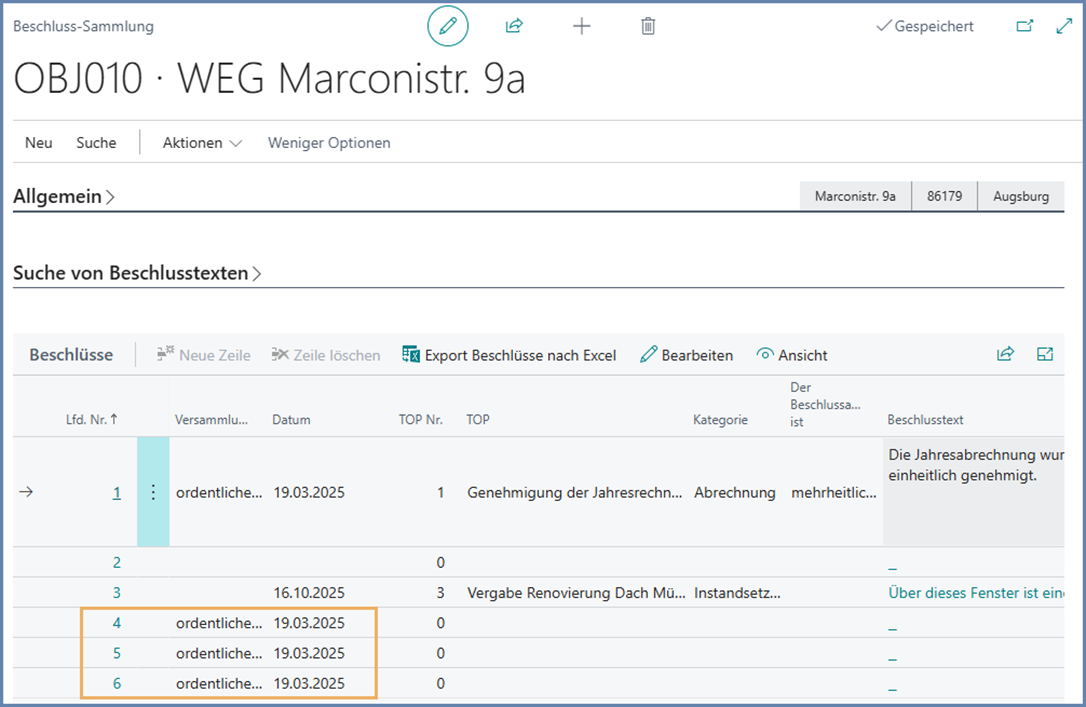Open the Aktionen dropdown menu
The image size is (1086, 707).
(202, 143)
